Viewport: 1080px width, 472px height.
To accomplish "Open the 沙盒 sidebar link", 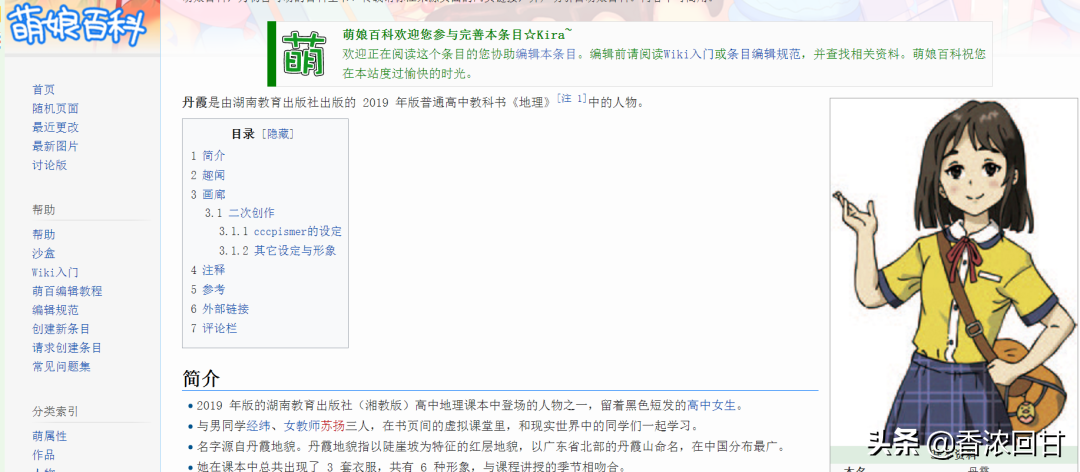I will click(x=43, y=254).
